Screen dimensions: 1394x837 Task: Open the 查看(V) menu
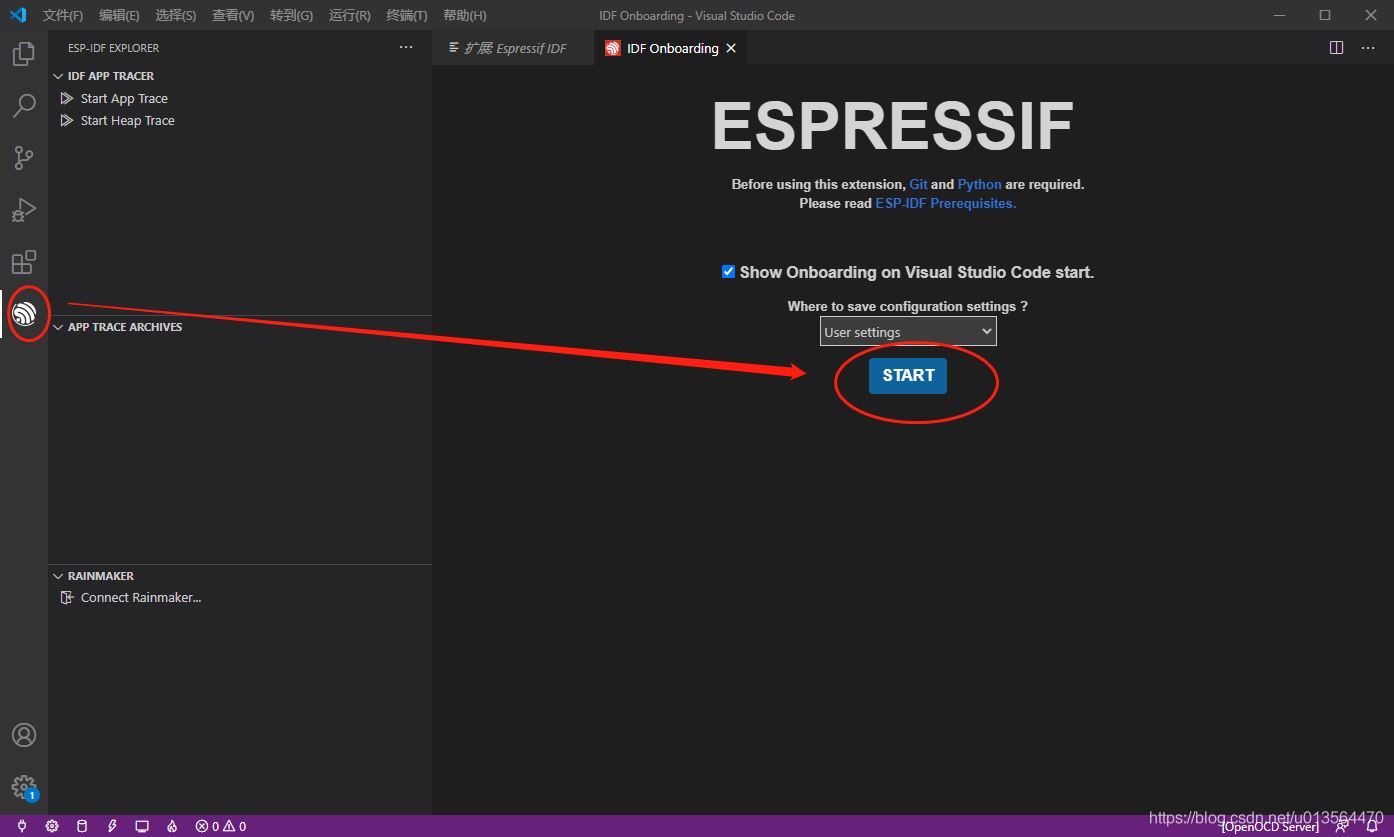point(233,15)
